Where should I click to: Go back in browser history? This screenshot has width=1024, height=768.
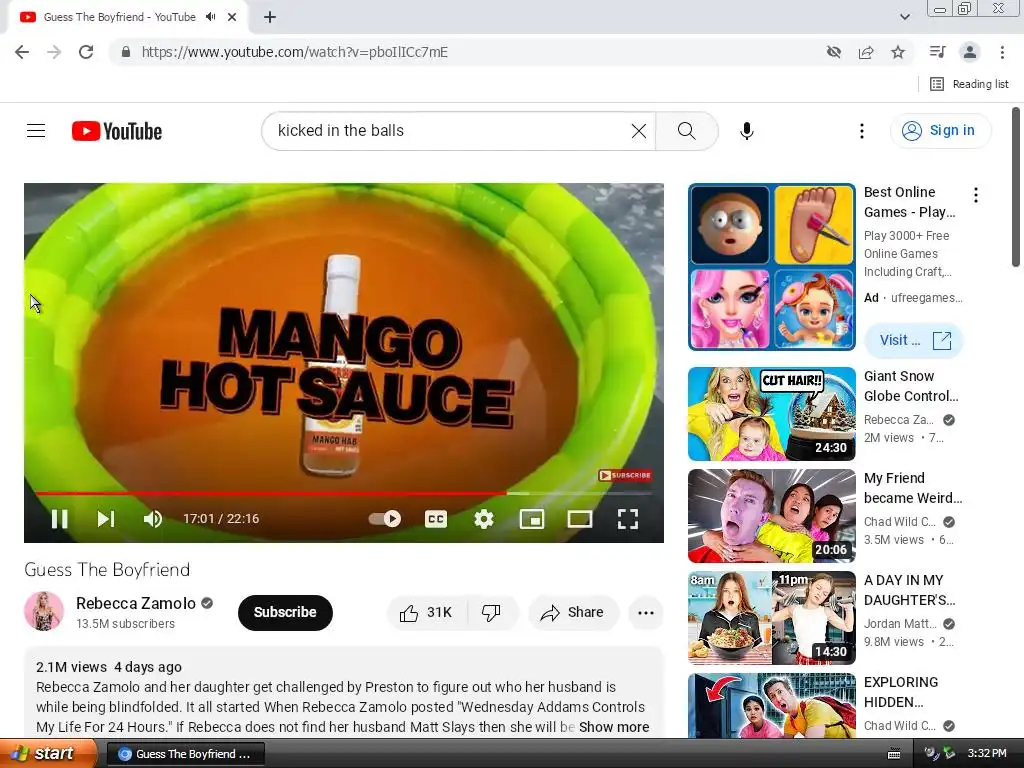(x=22, y=52)
